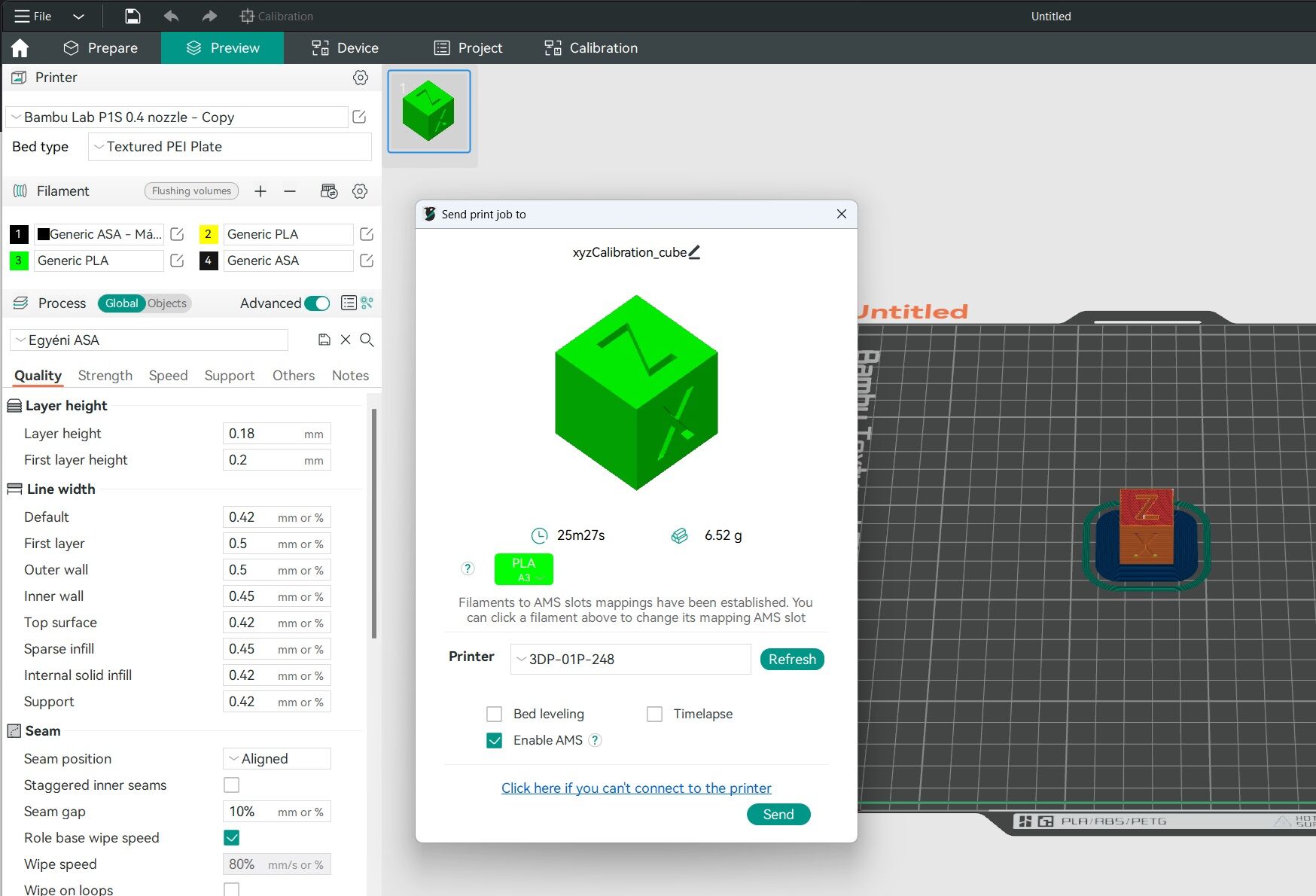Click the process settings list icon
This screenshot has width=1316, height=896.
349,303
